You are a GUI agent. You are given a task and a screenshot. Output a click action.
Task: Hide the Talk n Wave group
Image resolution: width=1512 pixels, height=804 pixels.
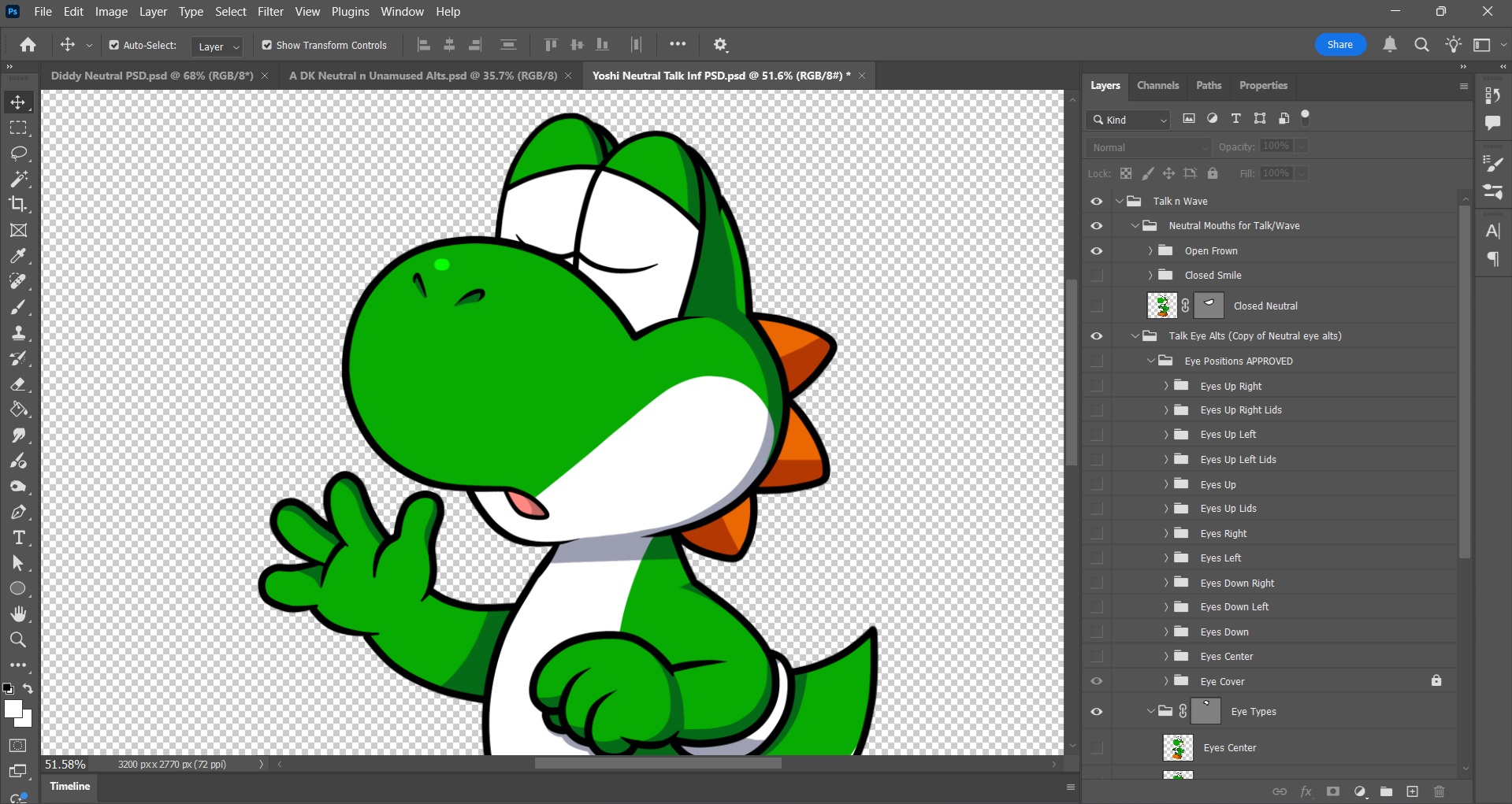tap(1097, 202)
